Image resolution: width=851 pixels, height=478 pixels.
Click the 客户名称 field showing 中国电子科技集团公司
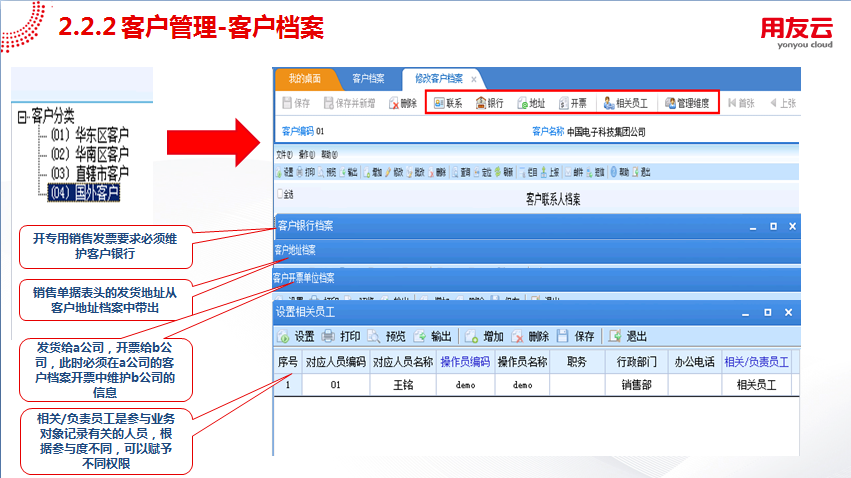click(606, 132)
